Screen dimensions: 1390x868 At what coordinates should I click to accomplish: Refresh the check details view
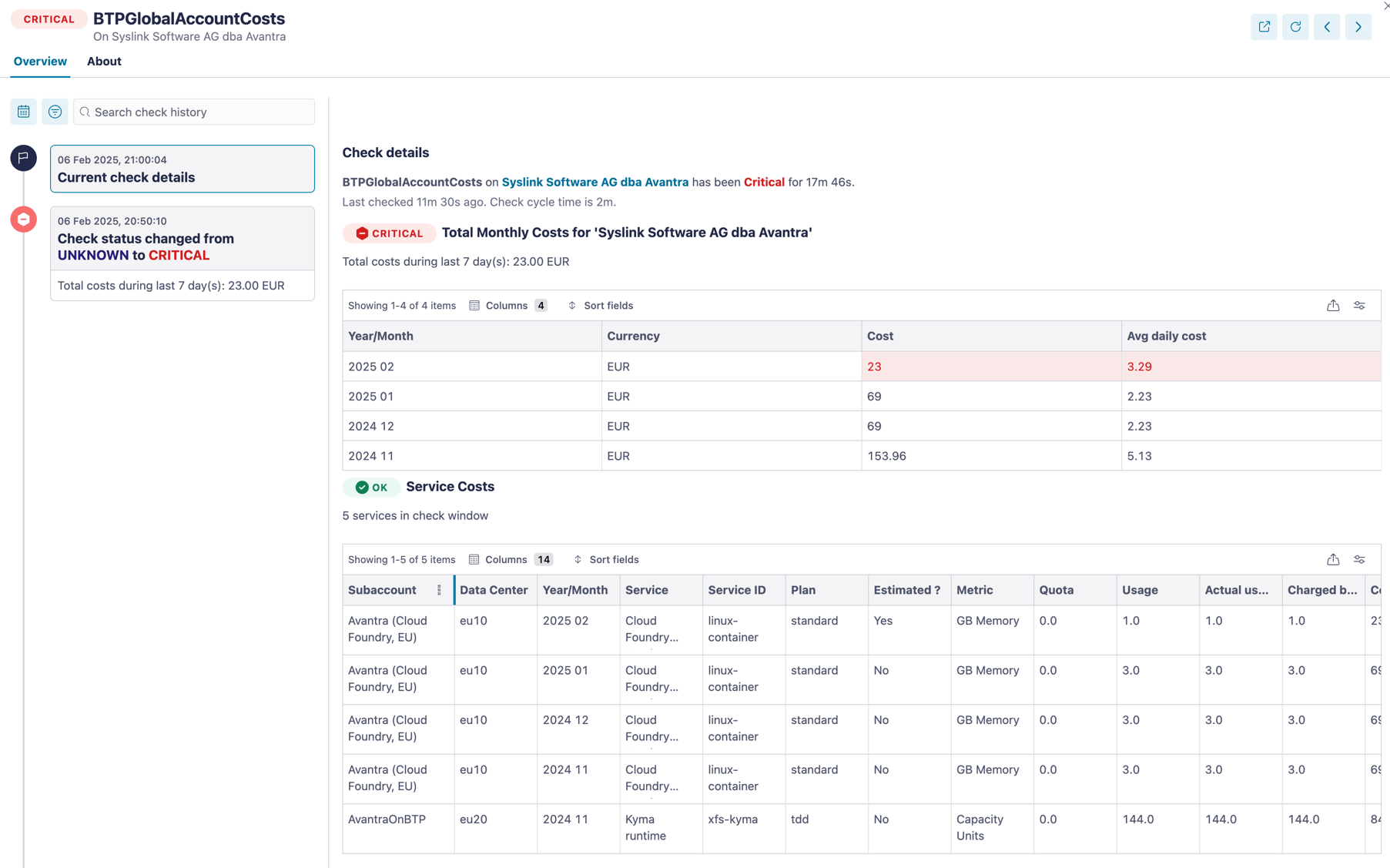(x=1295, y=26)
